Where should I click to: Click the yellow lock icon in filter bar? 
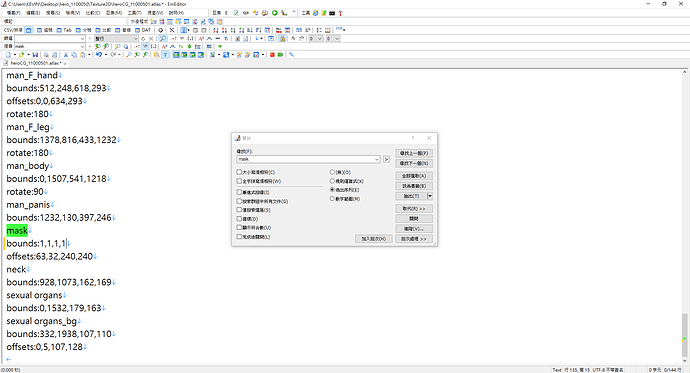pyautogui.click(x=283, y=38)
